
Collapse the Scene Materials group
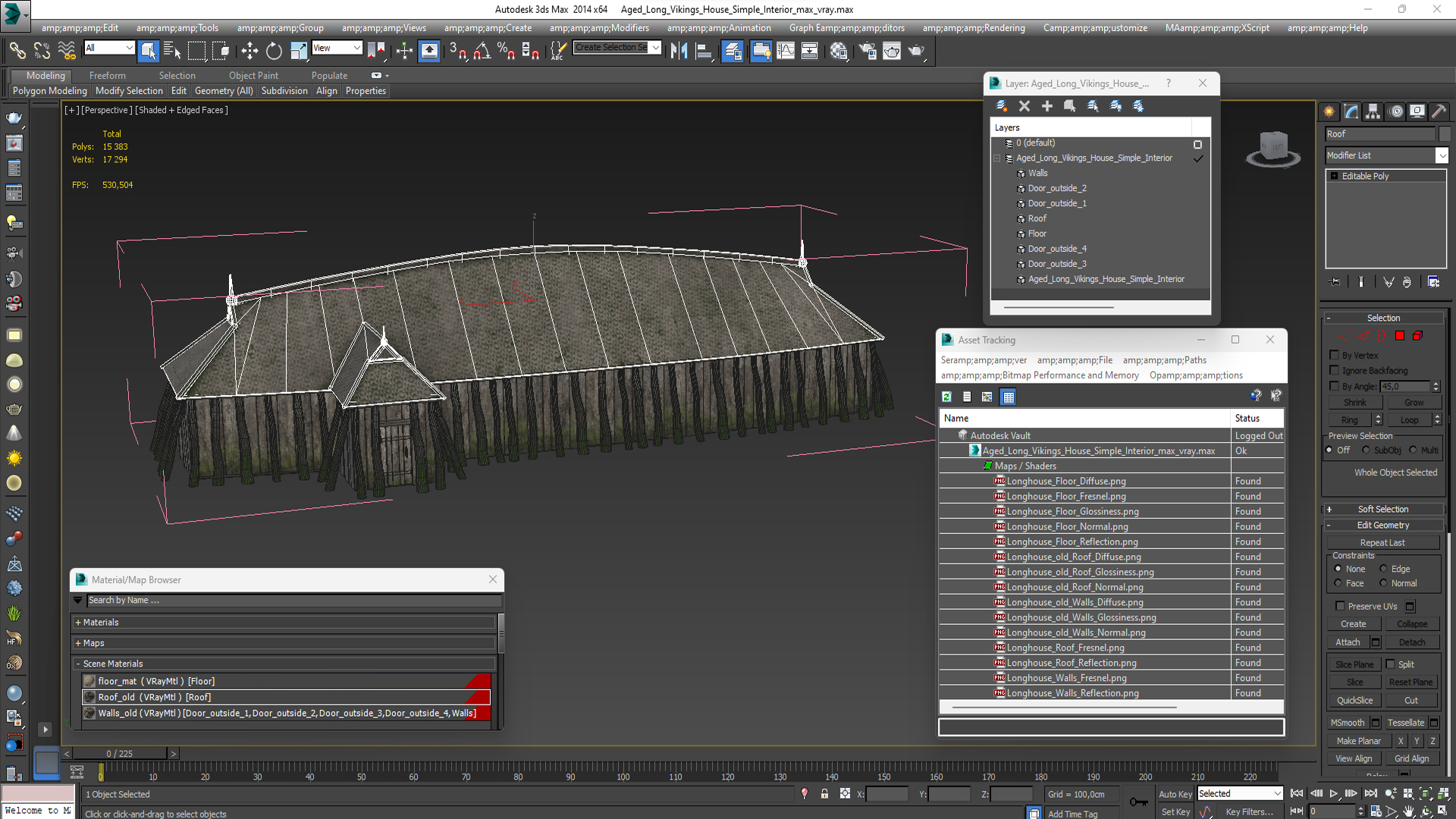pyautogui.click(x=78, y=664)
